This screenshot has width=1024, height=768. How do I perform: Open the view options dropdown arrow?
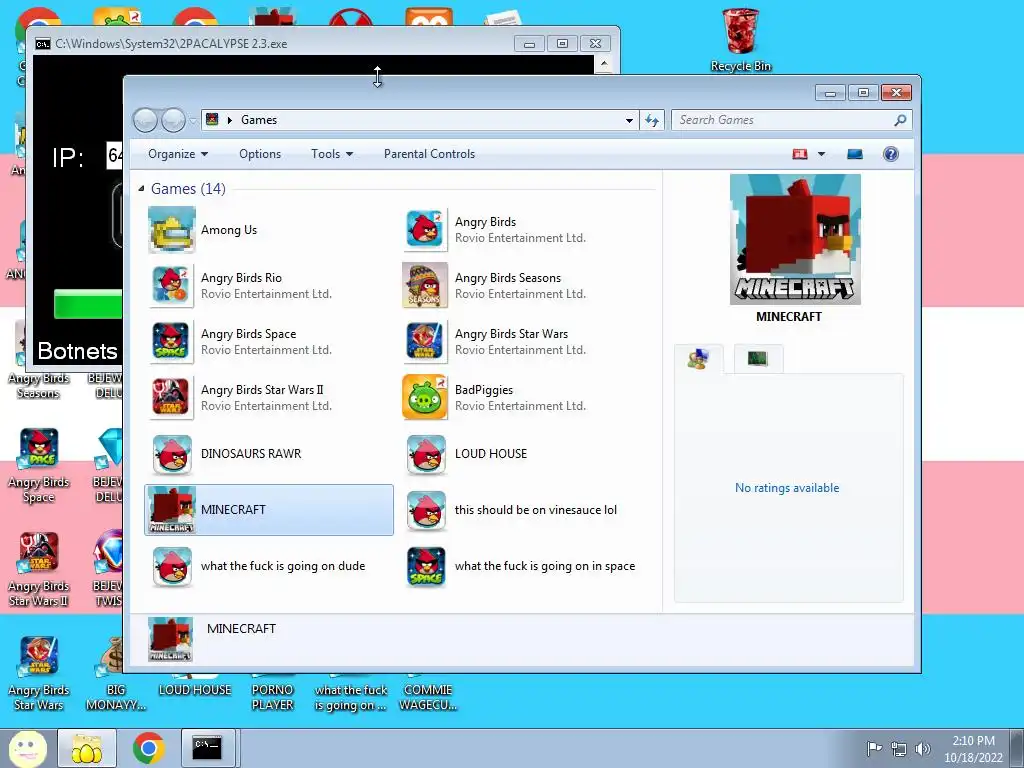(x=822, y=154)
